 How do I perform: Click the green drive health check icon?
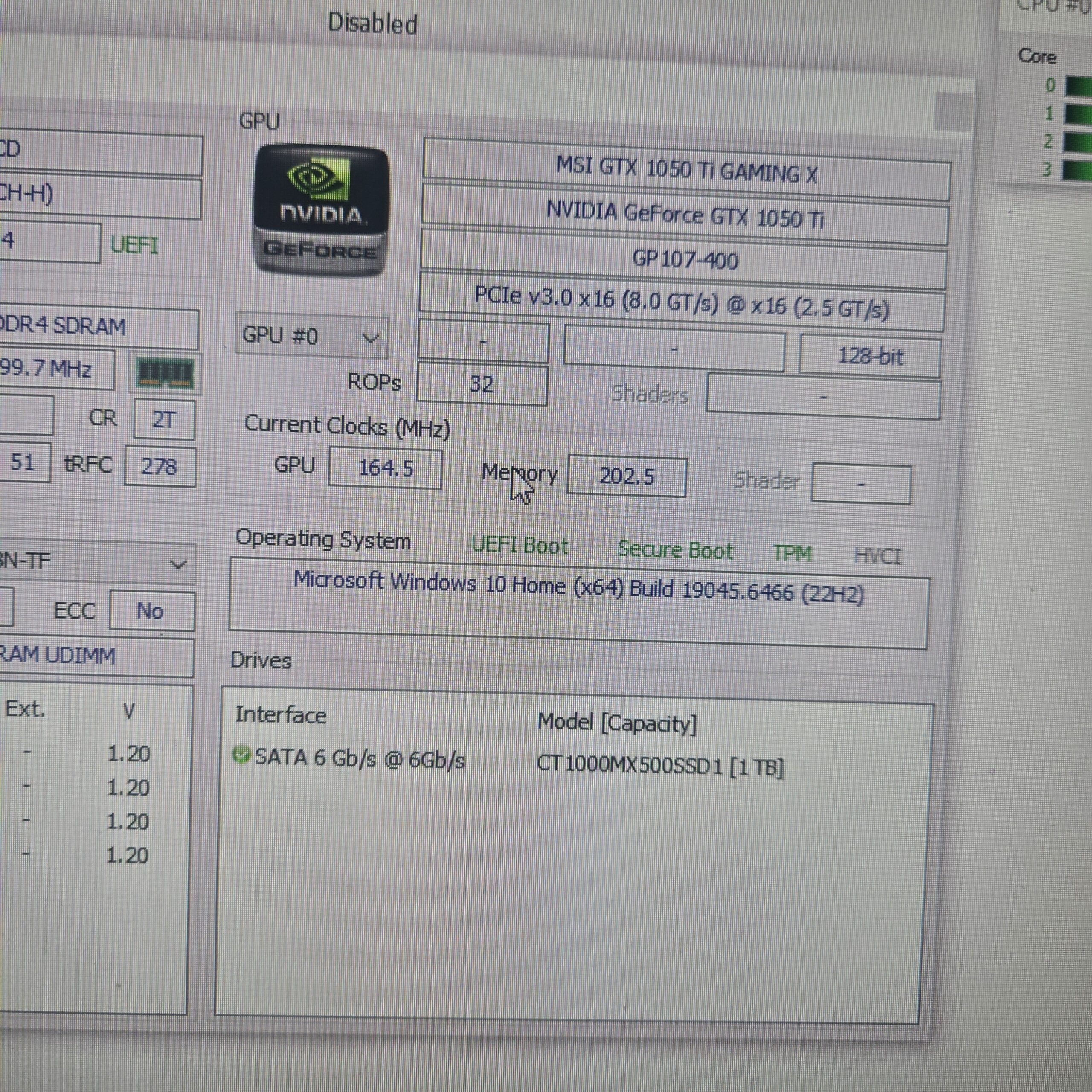242,755
